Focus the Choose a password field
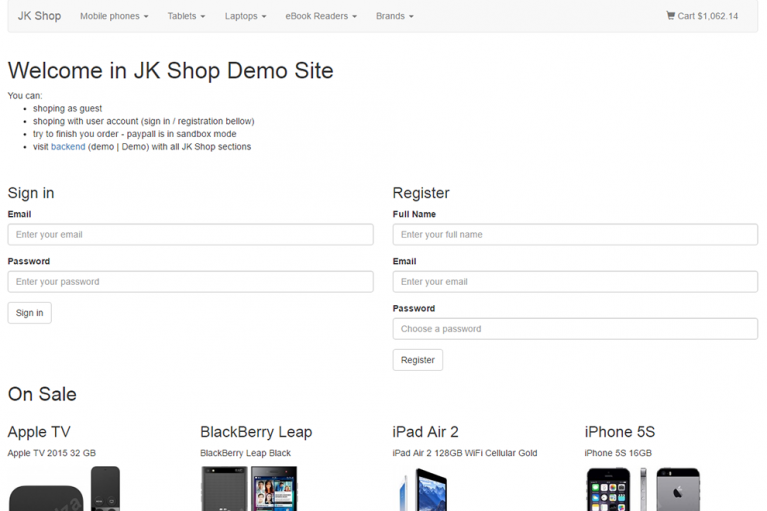This screenshot has height=511, width=767. 575,329
